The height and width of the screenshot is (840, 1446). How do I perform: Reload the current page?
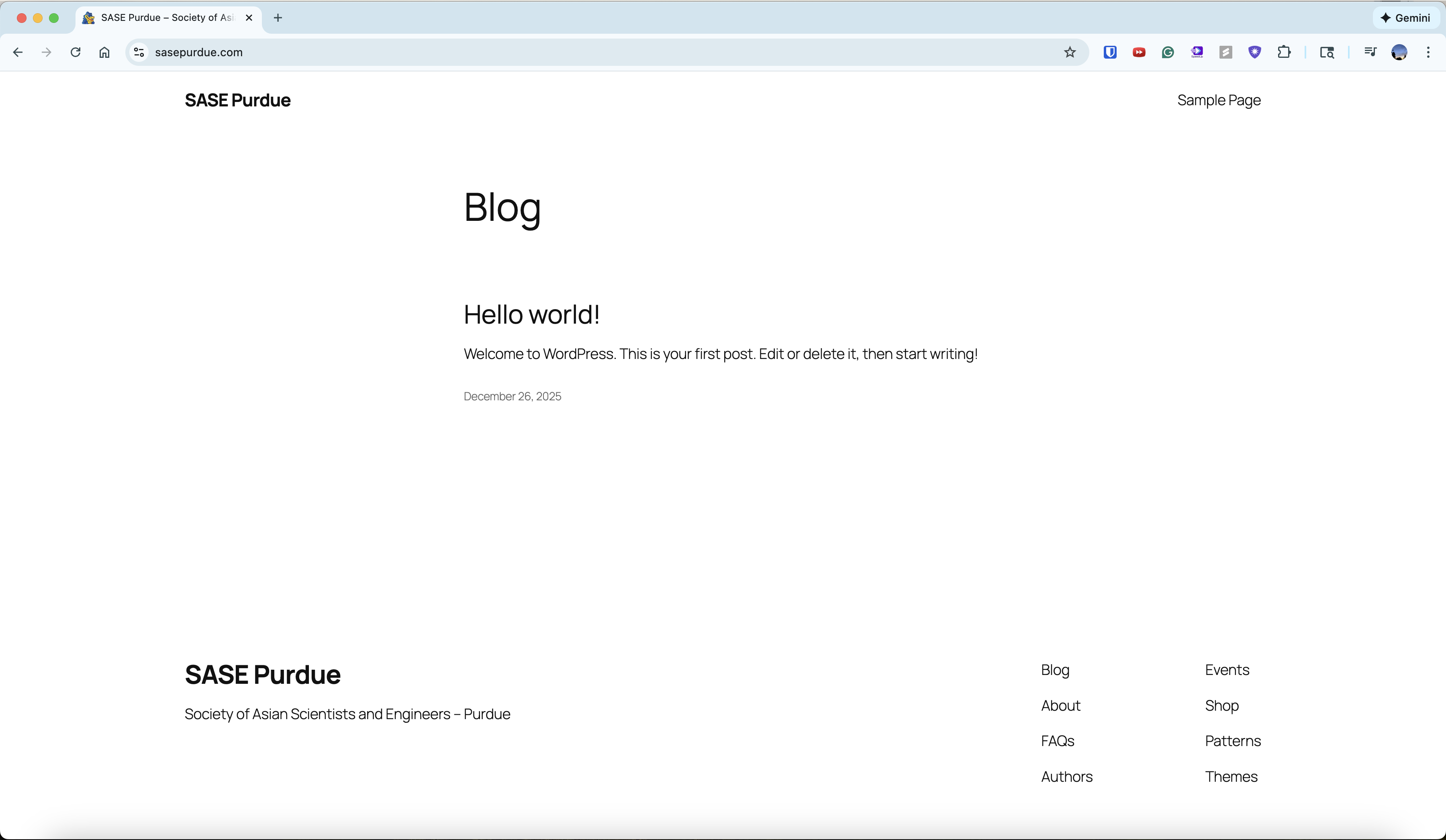tap(75, 52)
